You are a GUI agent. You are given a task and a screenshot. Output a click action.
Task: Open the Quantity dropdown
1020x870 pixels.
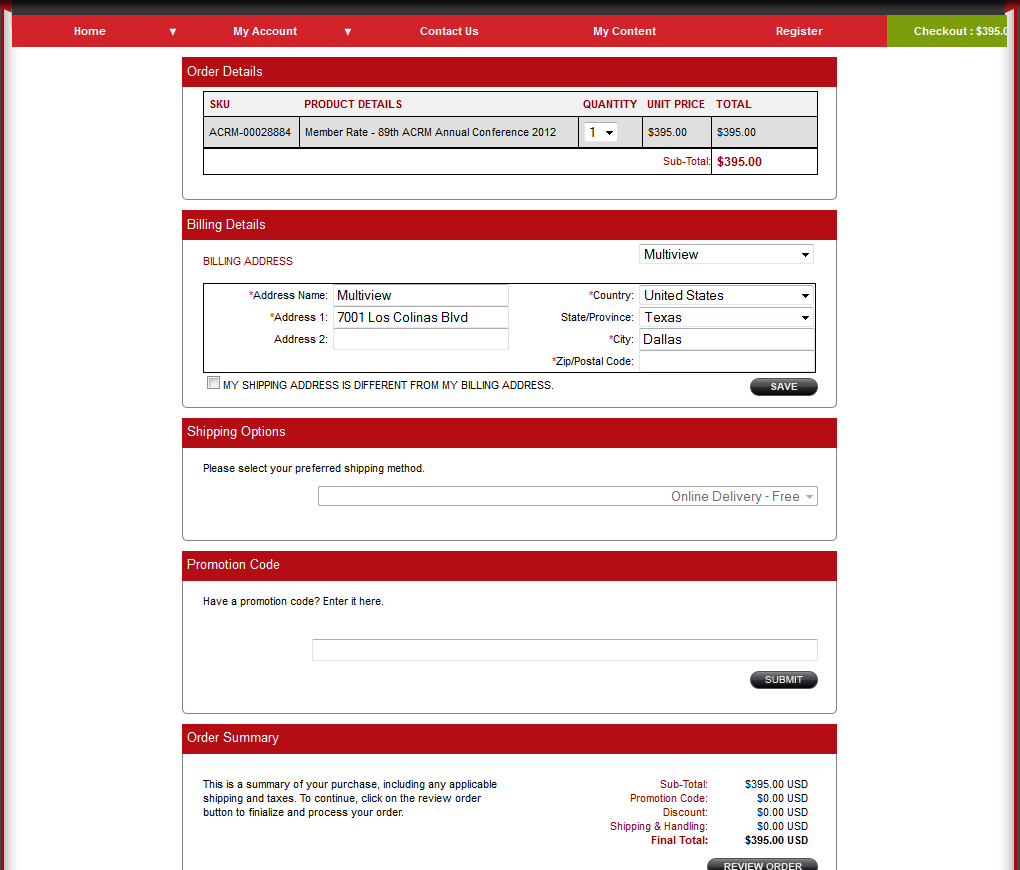601,132
